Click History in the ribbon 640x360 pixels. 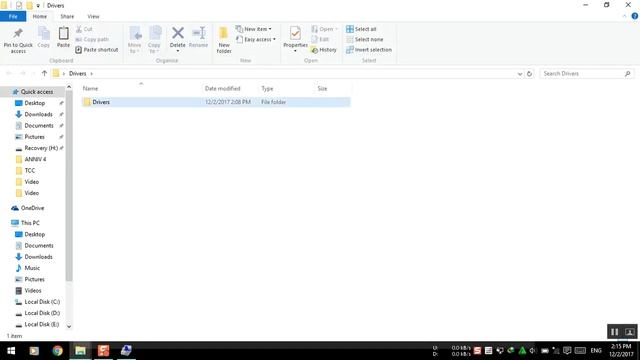[324, 49]
